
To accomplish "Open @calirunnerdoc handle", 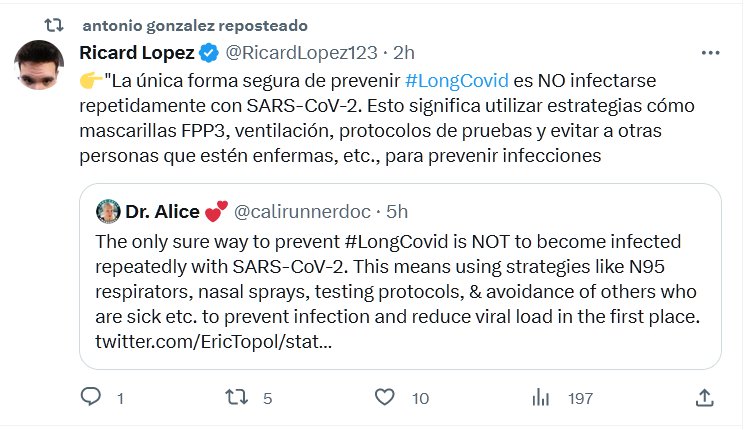I will tap(302, 212).
